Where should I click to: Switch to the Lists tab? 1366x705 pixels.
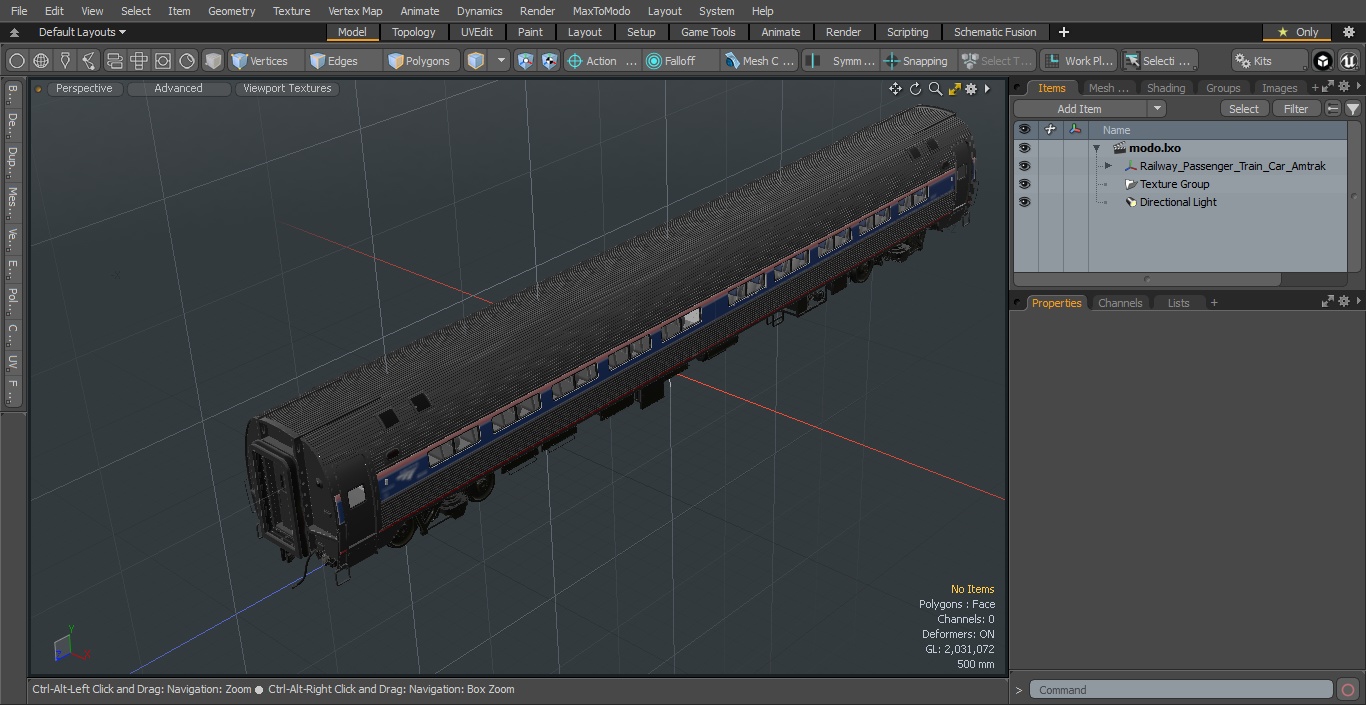point(1178,303)
